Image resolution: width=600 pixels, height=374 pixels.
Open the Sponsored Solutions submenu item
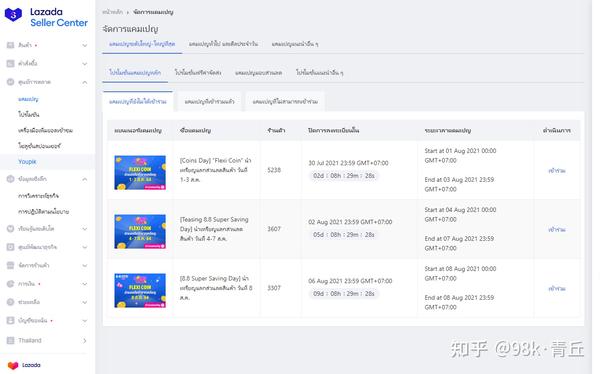(x=39, y=146)
